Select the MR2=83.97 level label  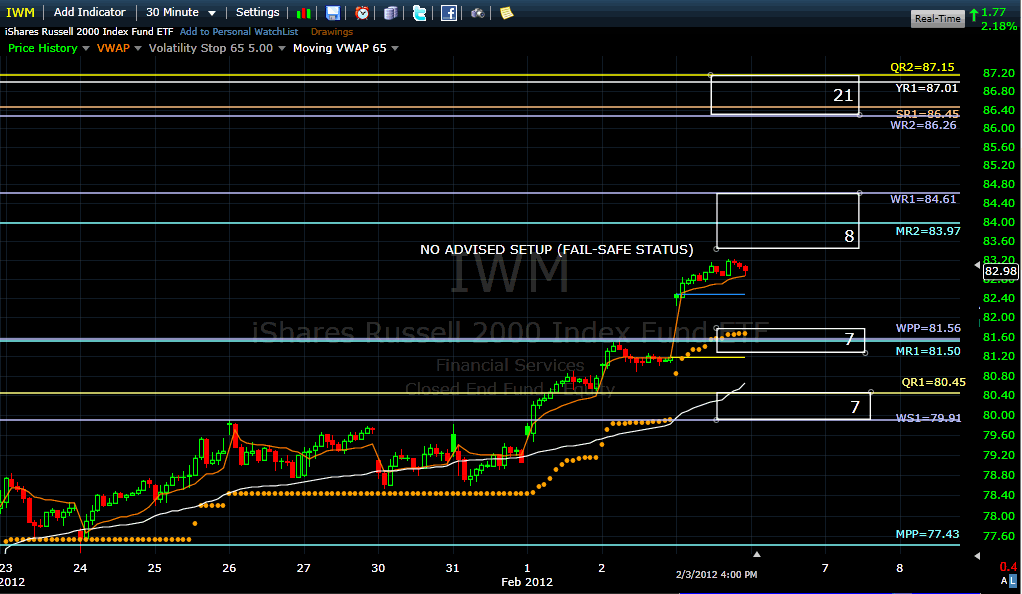927,231
